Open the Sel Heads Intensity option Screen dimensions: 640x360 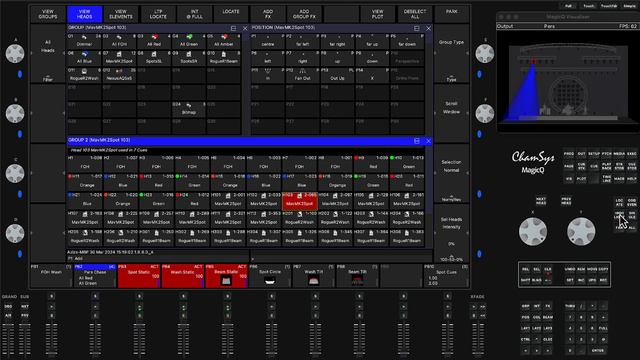(x=451, y=233)
